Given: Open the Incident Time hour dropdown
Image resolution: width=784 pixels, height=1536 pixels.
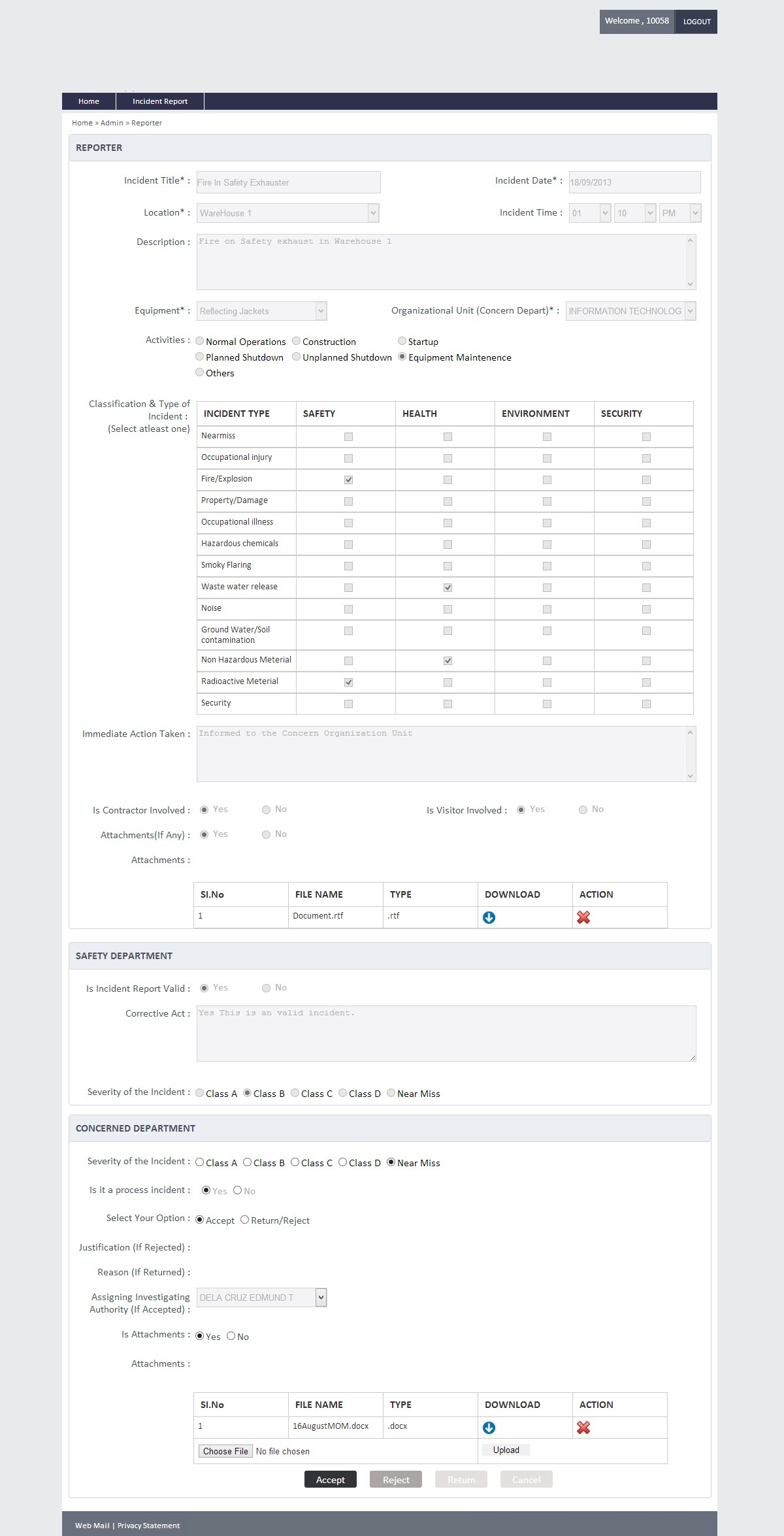Looking at the screenshot, I should click(x=590, y=213).
